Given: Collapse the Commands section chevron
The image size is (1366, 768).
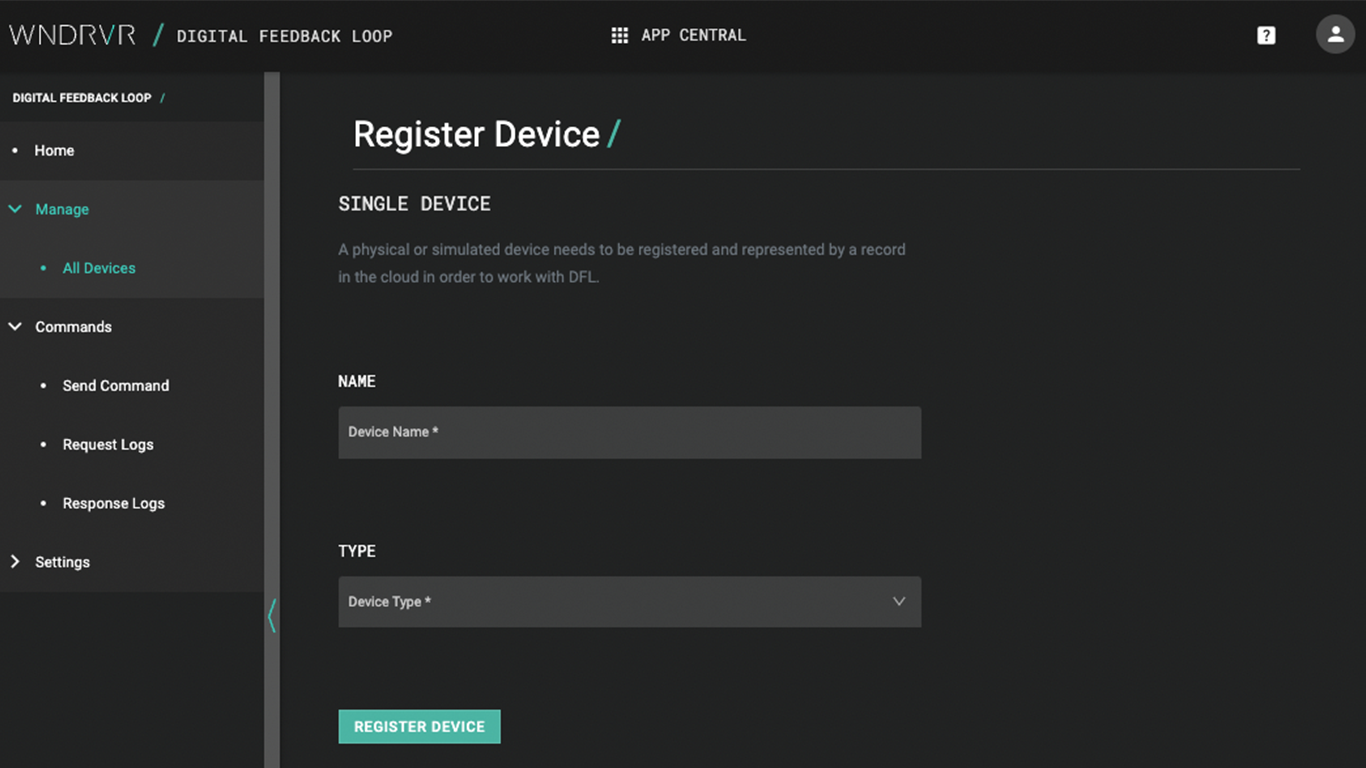Looking at the screenshot, I should pos(15,327).
